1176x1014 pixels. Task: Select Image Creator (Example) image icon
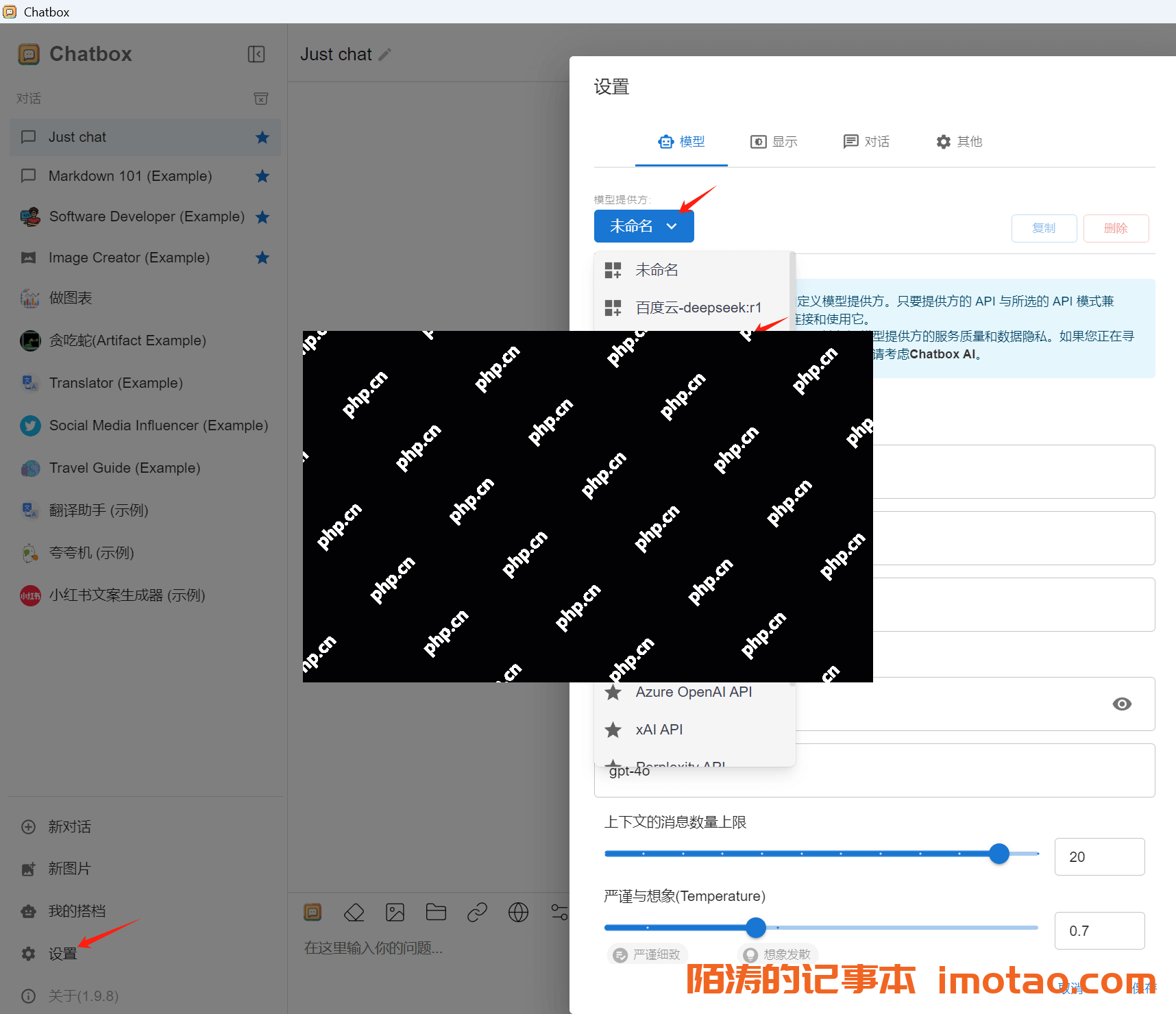tap(29, 258)
